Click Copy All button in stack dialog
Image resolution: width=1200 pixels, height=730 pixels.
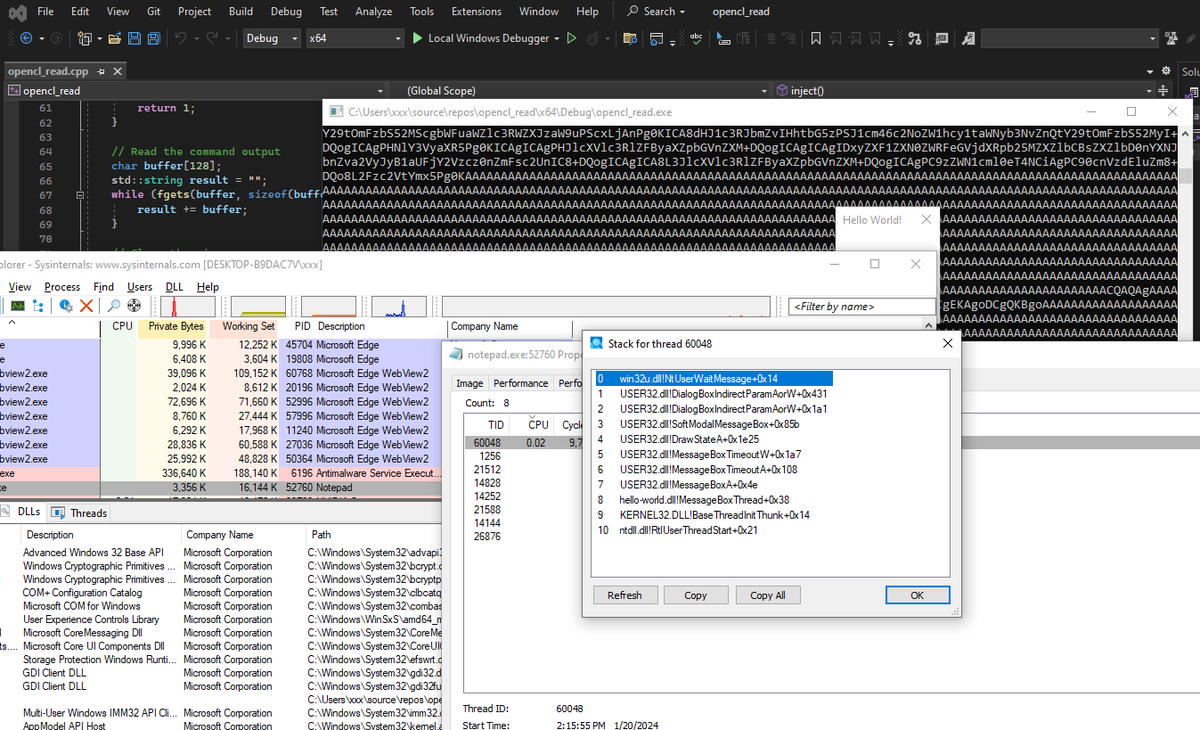click(767, 595)
